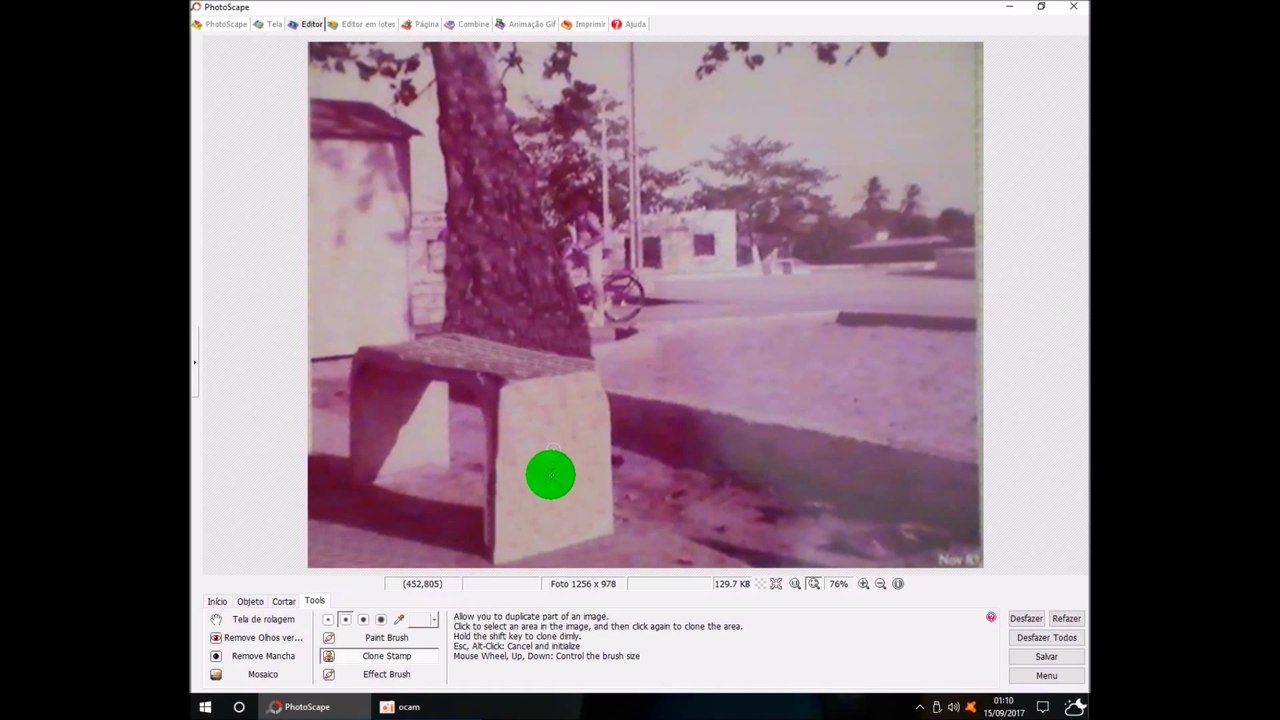Click the photo info icon
Viewport: 1280px width, 720px height.
898,584
